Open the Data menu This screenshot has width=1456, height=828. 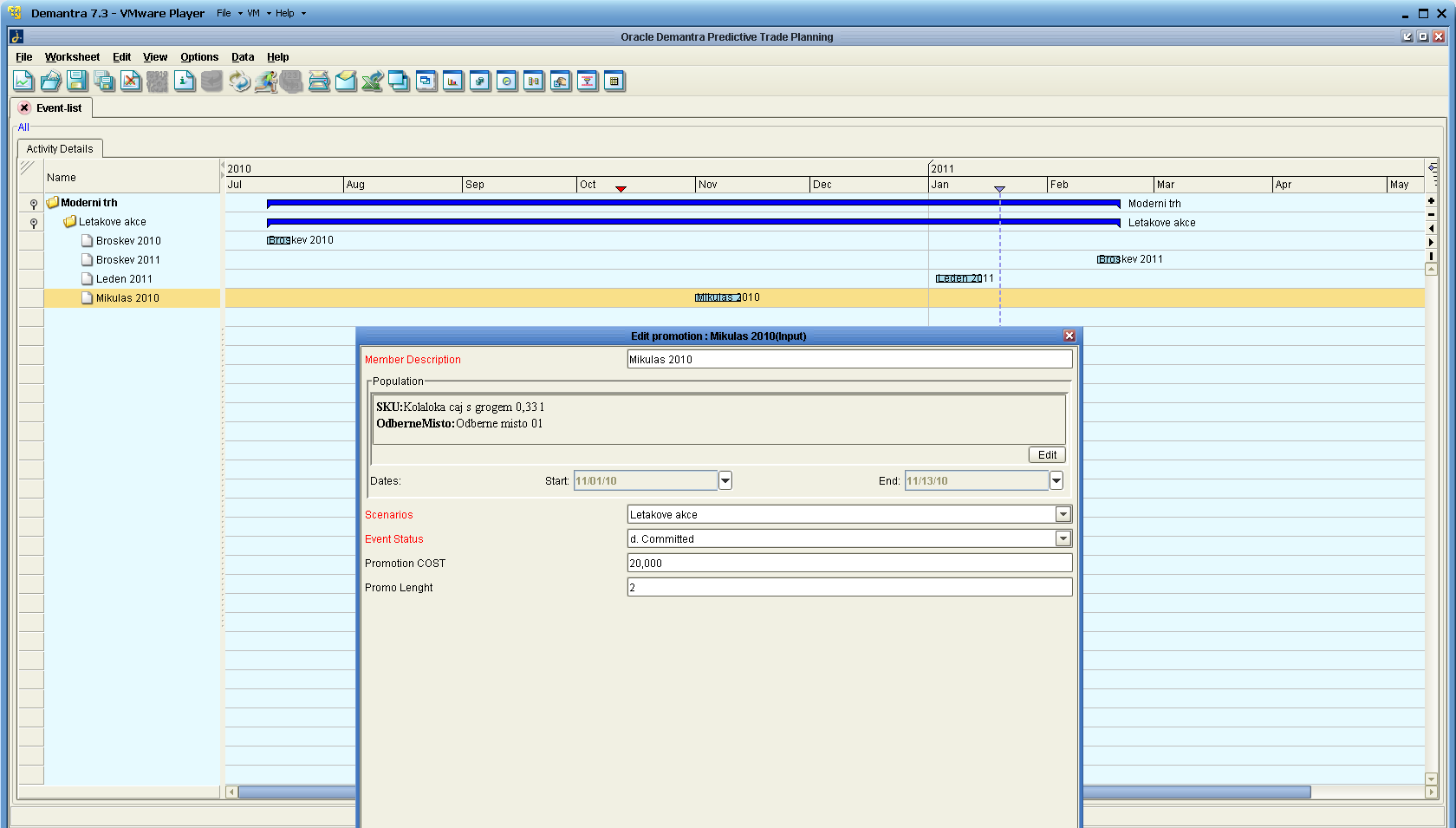point(243,57)
